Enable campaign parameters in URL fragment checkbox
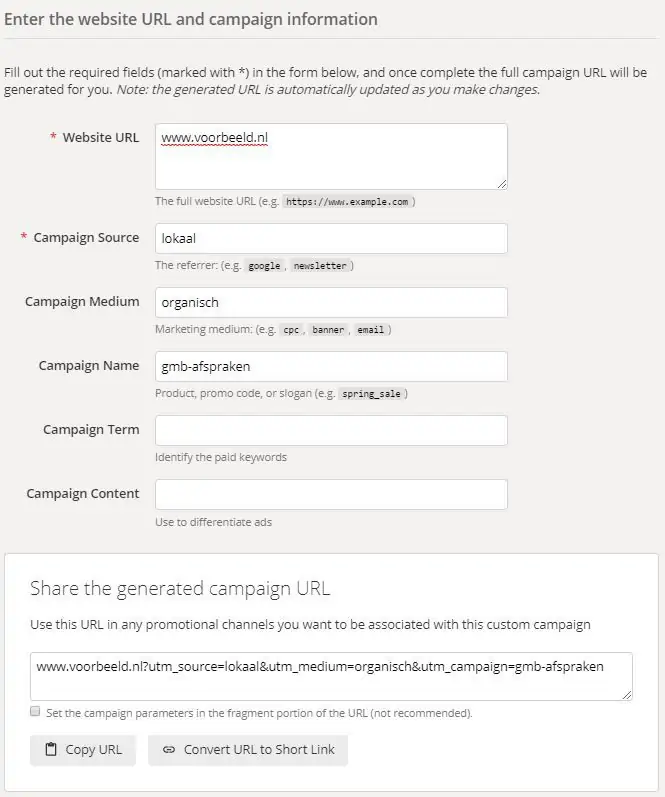Screen dimensions: 665x797 point(35,712)
